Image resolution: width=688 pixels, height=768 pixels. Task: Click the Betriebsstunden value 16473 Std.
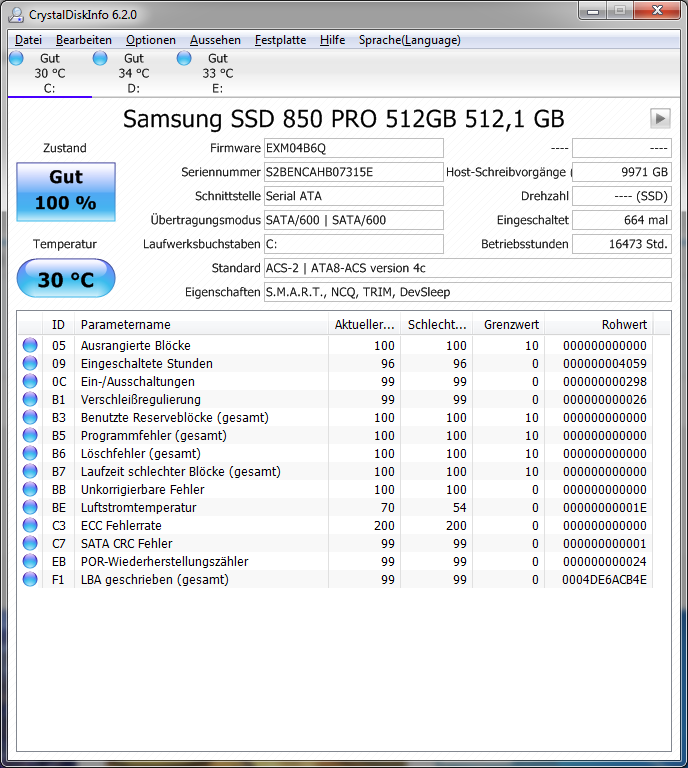[622, 244]
